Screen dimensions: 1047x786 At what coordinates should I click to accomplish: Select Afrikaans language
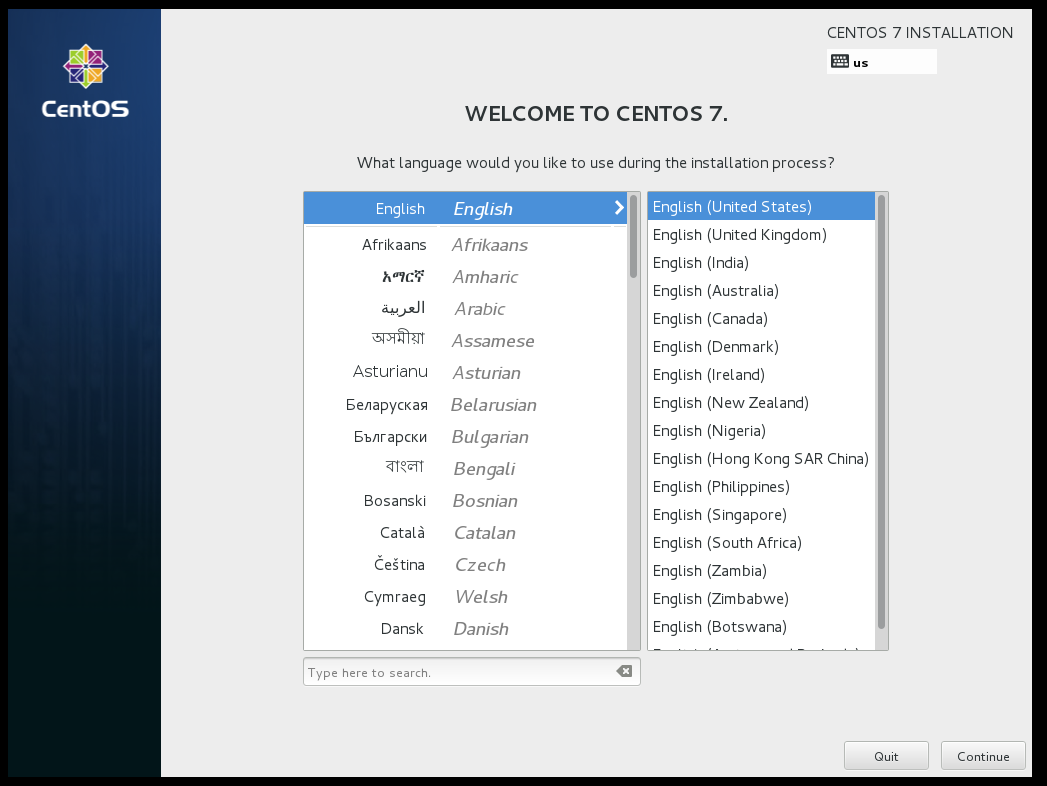pos(465,245)
